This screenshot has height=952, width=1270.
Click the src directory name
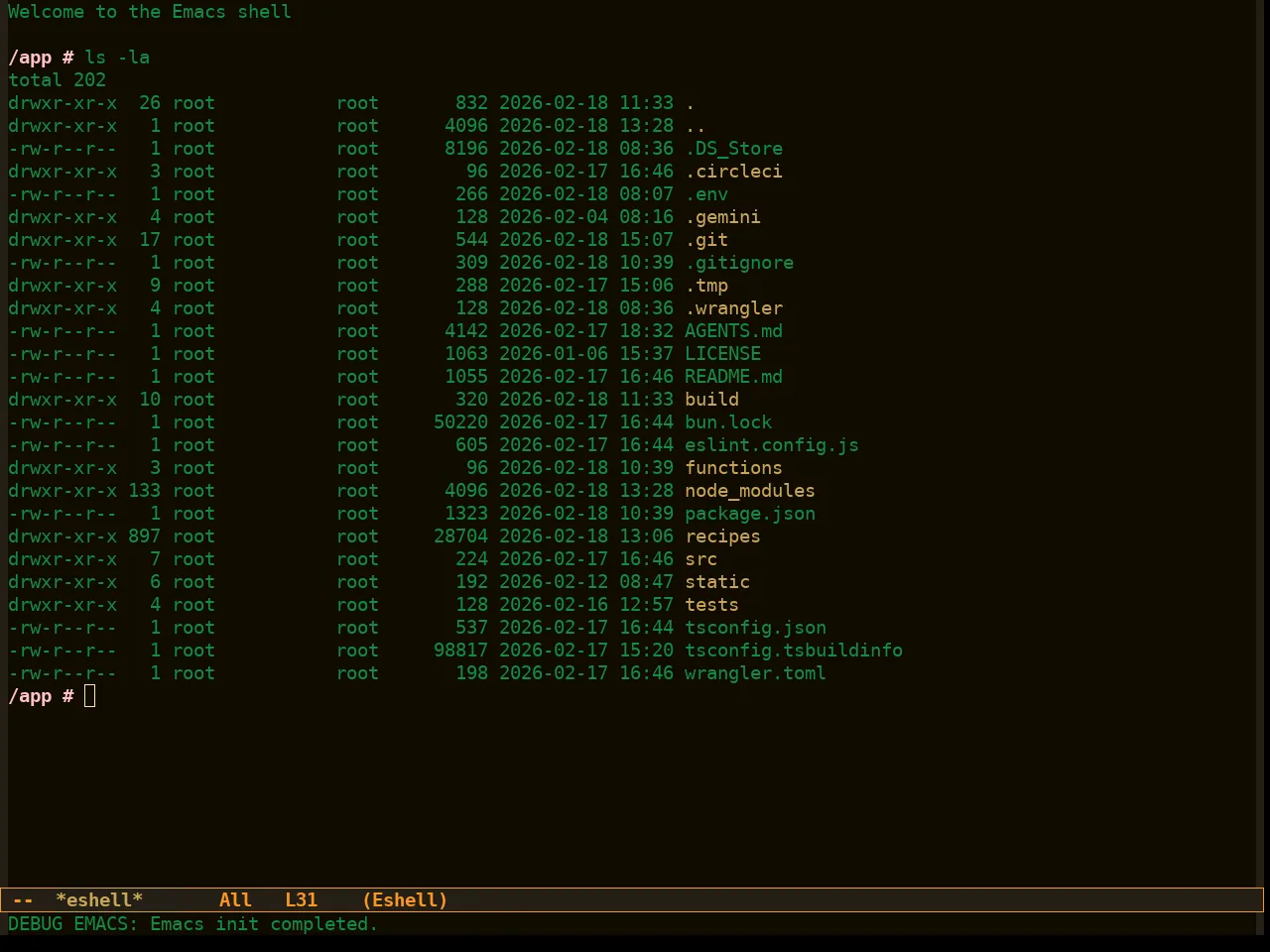701,559
